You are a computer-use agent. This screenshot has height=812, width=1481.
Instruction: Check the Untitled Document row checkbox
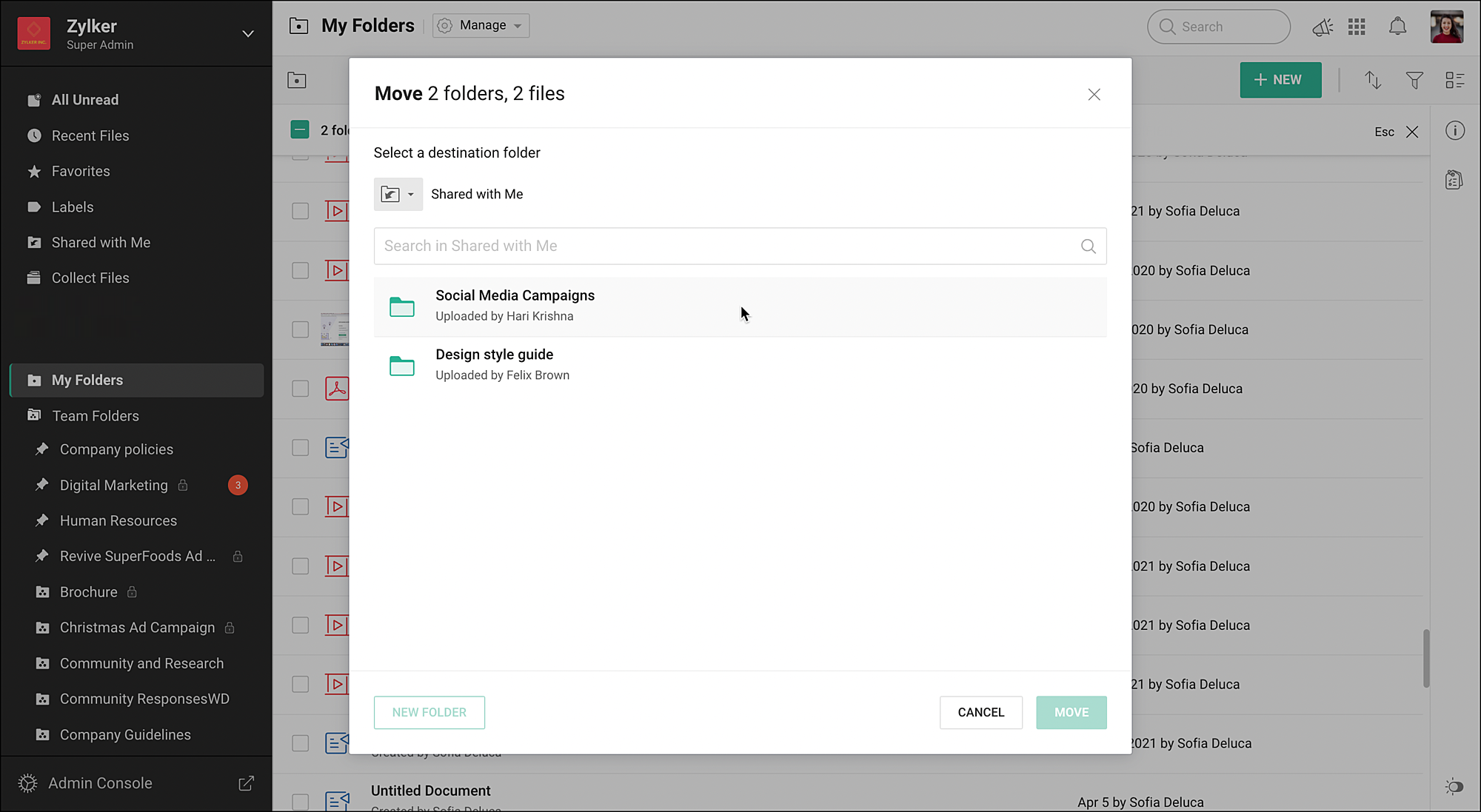click(x=300, y=802)
